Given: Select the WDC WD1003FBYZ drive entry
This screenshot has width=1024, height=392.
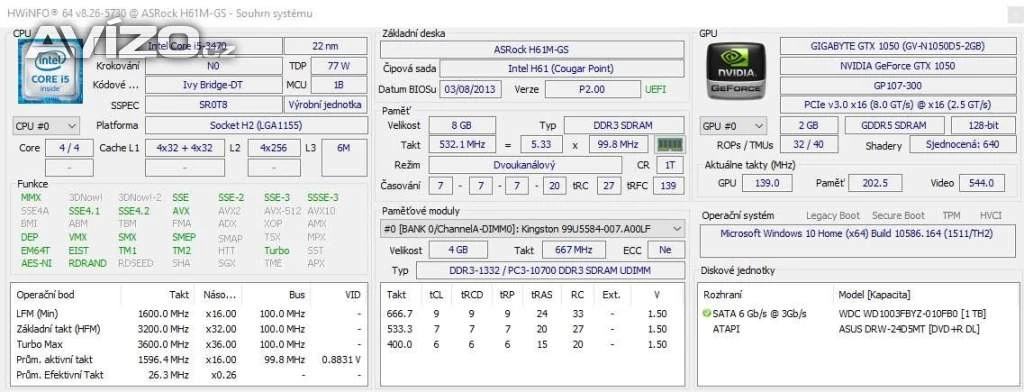Looking at the screenshot, I should pyautogui.click(x=912, y=314).
